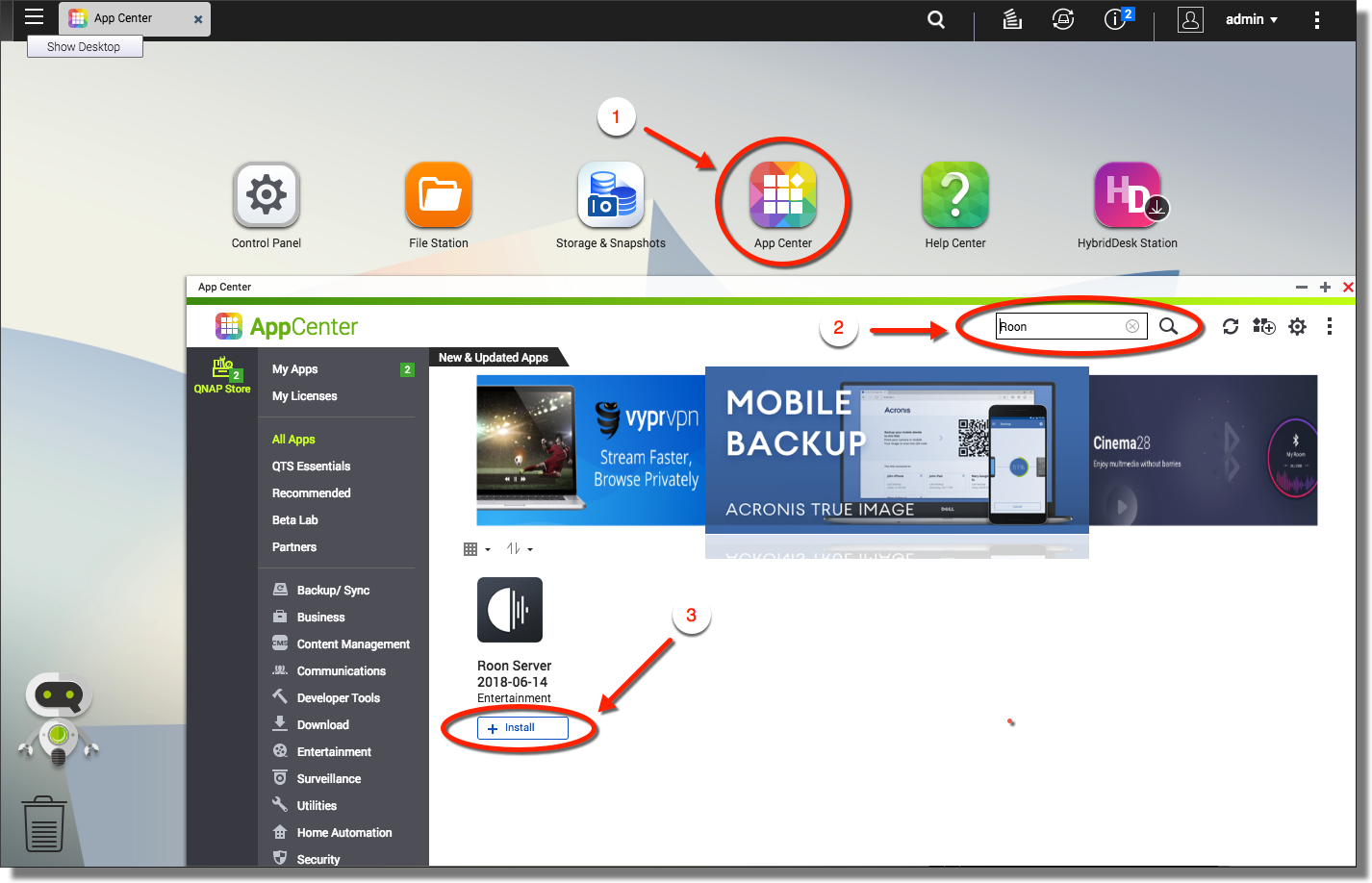1372x883 pixels.
Task: Install the Roon Server app
Action: pos(522,728)
